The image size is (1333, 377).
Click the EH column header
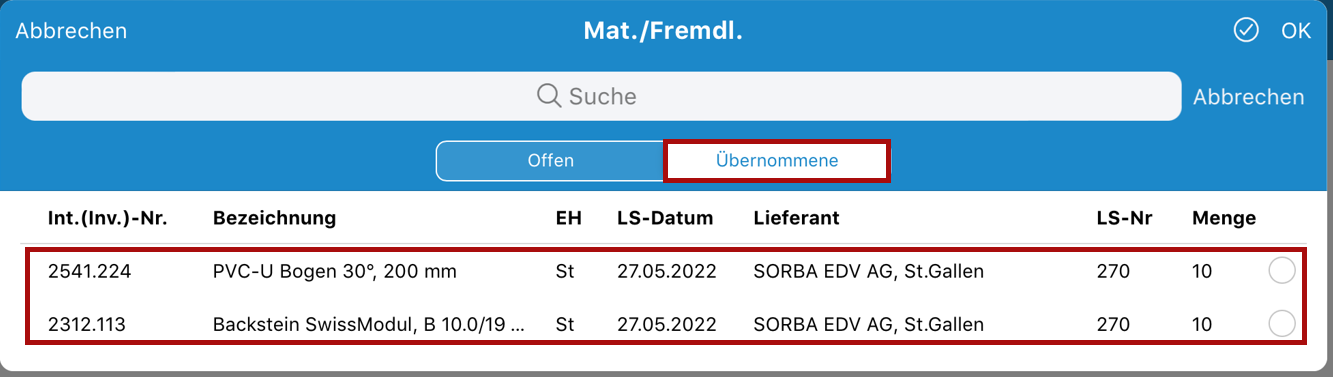click(x=567, y=218)
